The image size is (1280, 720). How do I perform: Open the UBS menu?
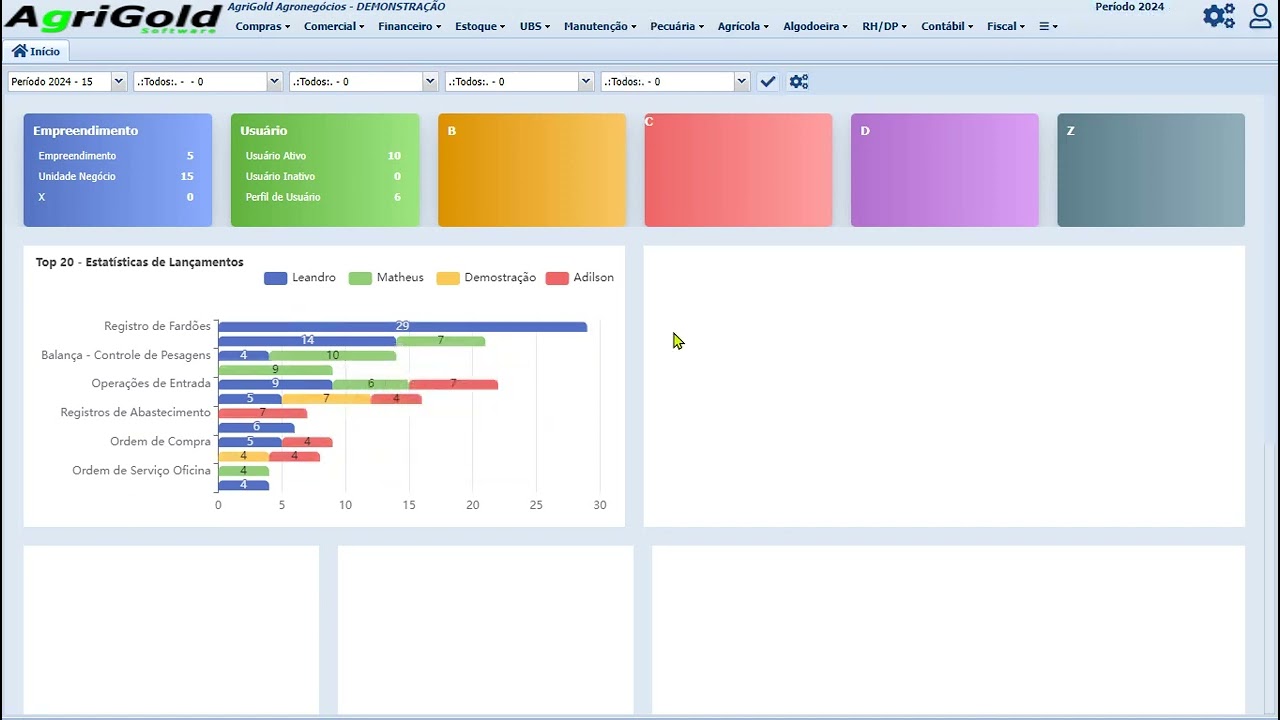(535, 26)
